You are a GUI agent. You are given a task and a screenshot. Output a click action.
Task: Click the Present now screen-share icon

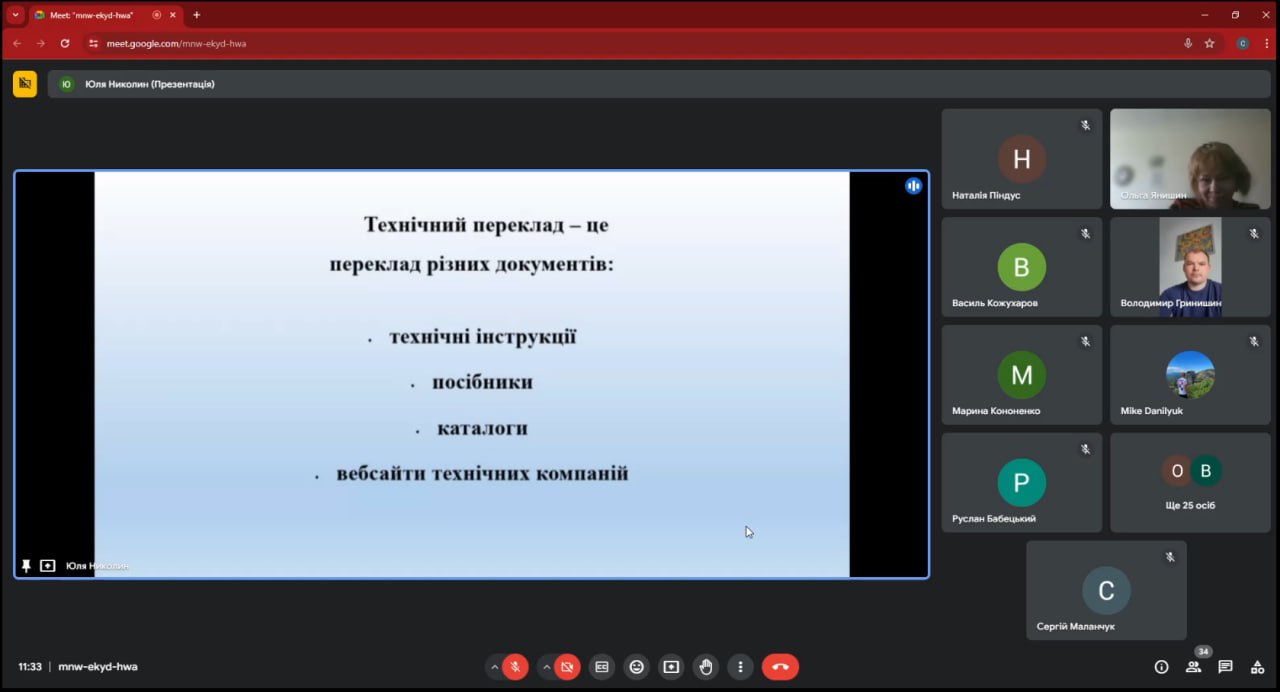pos(671,667)
